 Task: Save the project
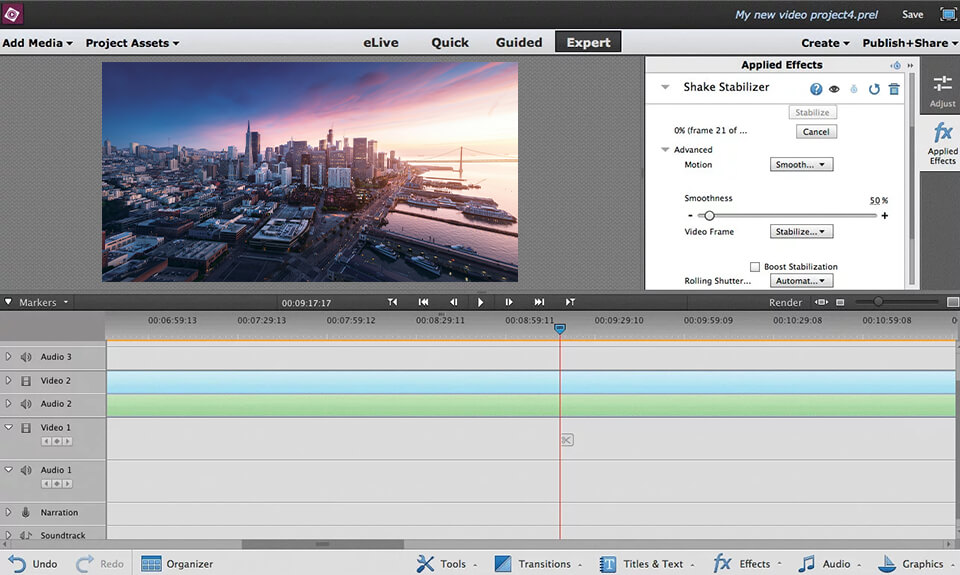(912, 15)
